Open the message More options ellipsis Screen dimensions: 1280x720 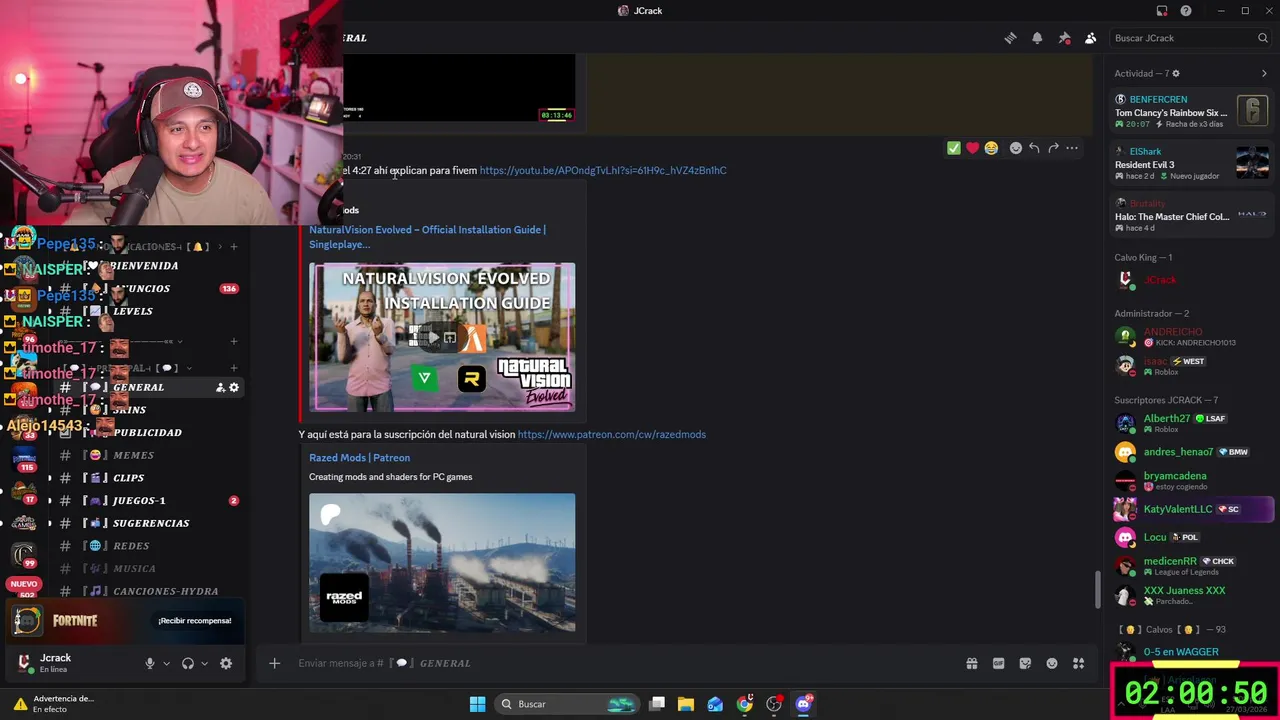tap(1072, 148)
